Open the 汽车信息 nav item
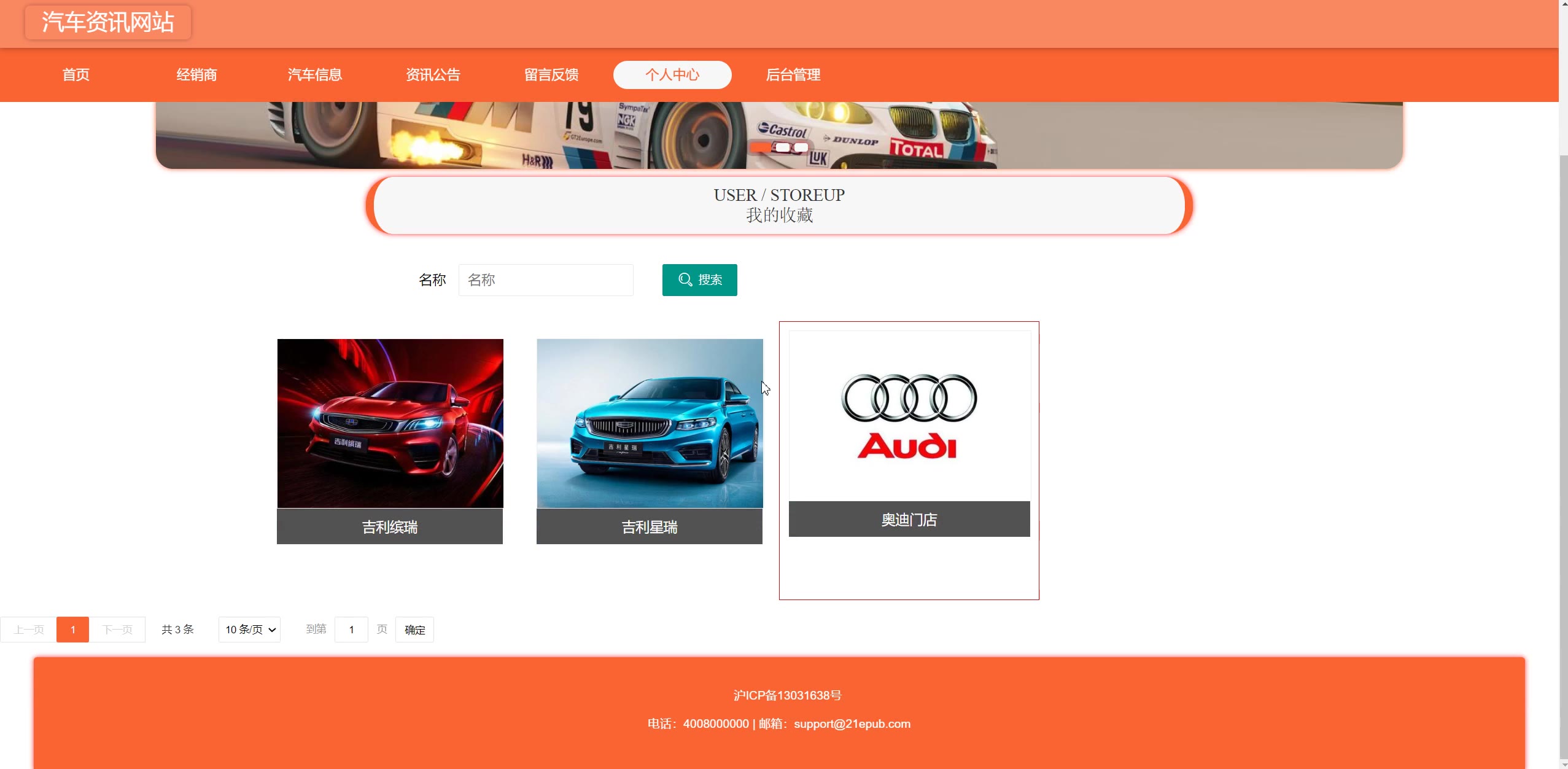Screen dimensions: 1568x769 click(x=315, y=75)
